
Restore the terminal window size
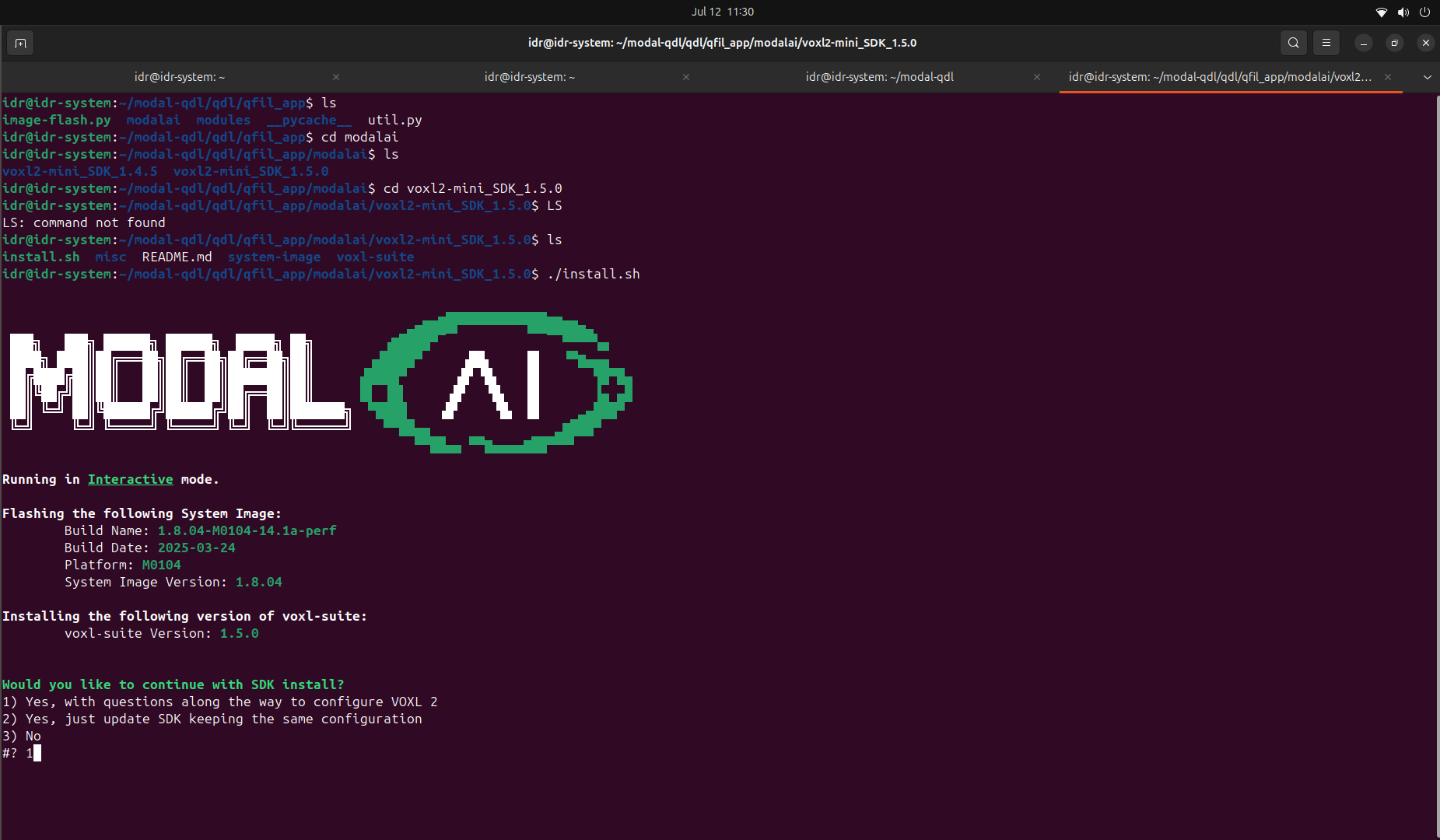(1395, 43)
